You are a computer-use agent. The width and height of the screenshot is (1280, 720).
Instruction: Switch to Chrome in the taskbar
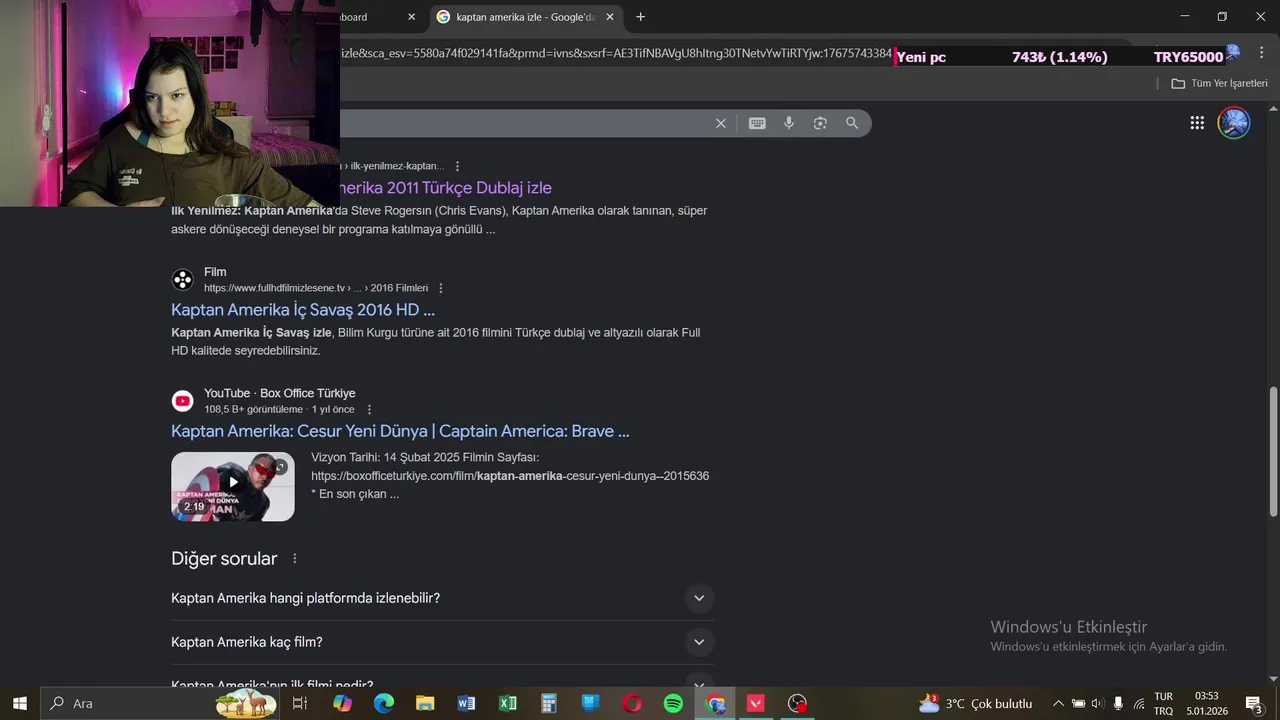(x=715, y=703)
